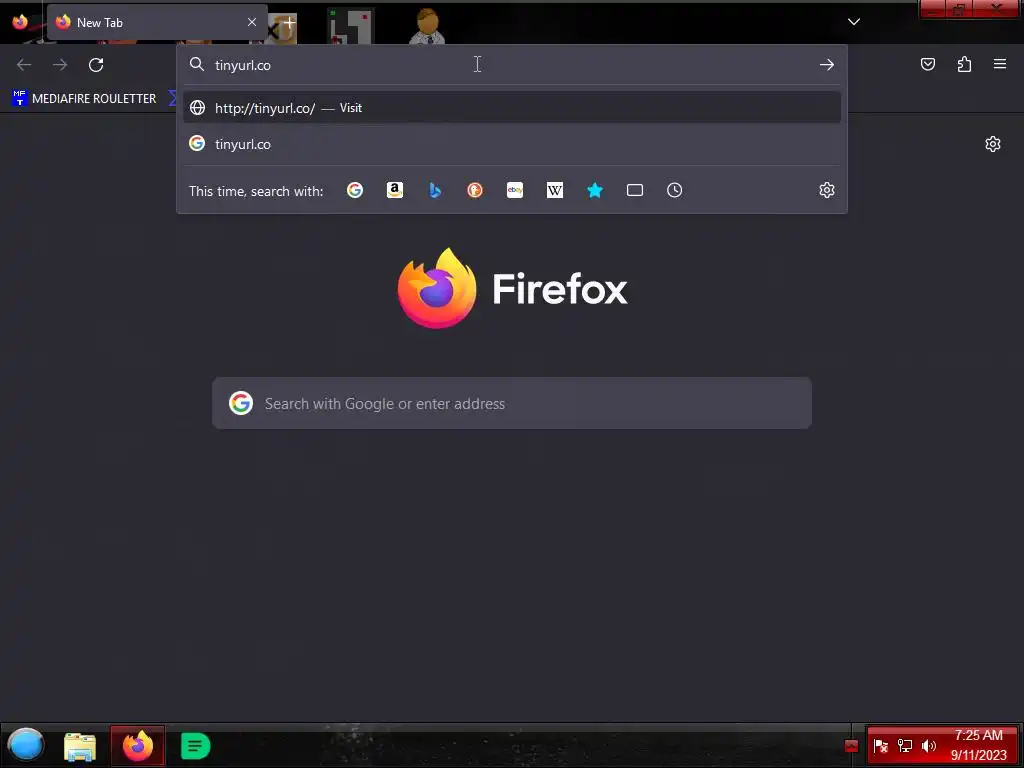Search this time with Google icon
Image resolution: width=1024 pixels, height=768 pixels.
(355, 190)
